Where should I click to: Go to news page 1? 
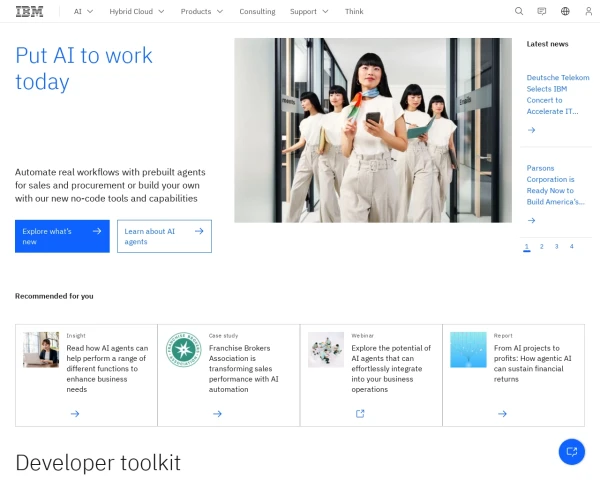(x=527, y=247)
